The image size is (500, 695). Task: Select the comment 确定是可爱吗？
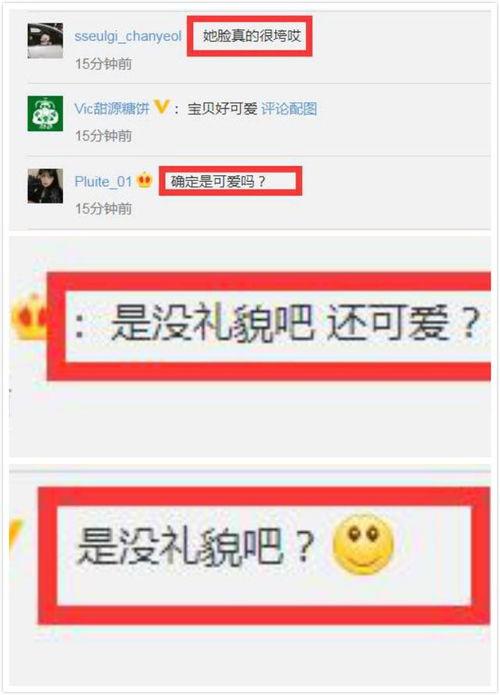pos(218,181)
